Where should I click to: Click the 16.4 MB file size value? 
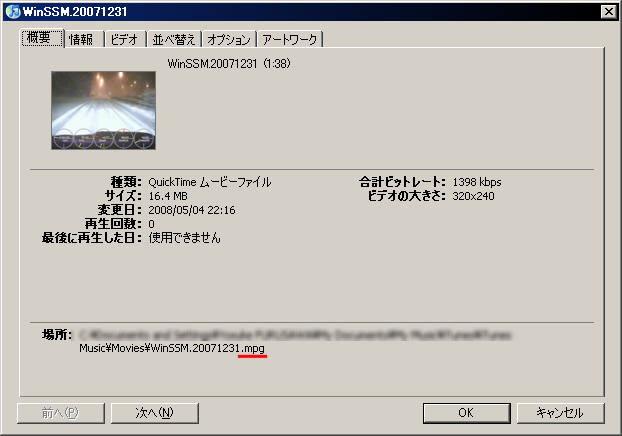[170, 196]
